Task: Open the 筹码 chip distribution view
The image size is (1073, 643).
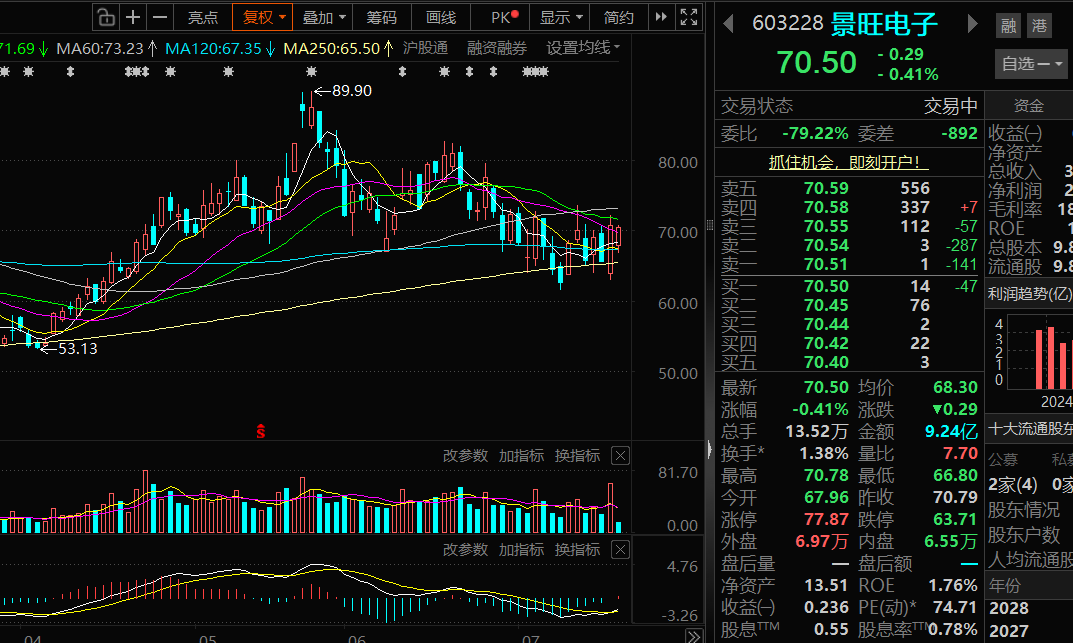Action: [x=381, y=17]
